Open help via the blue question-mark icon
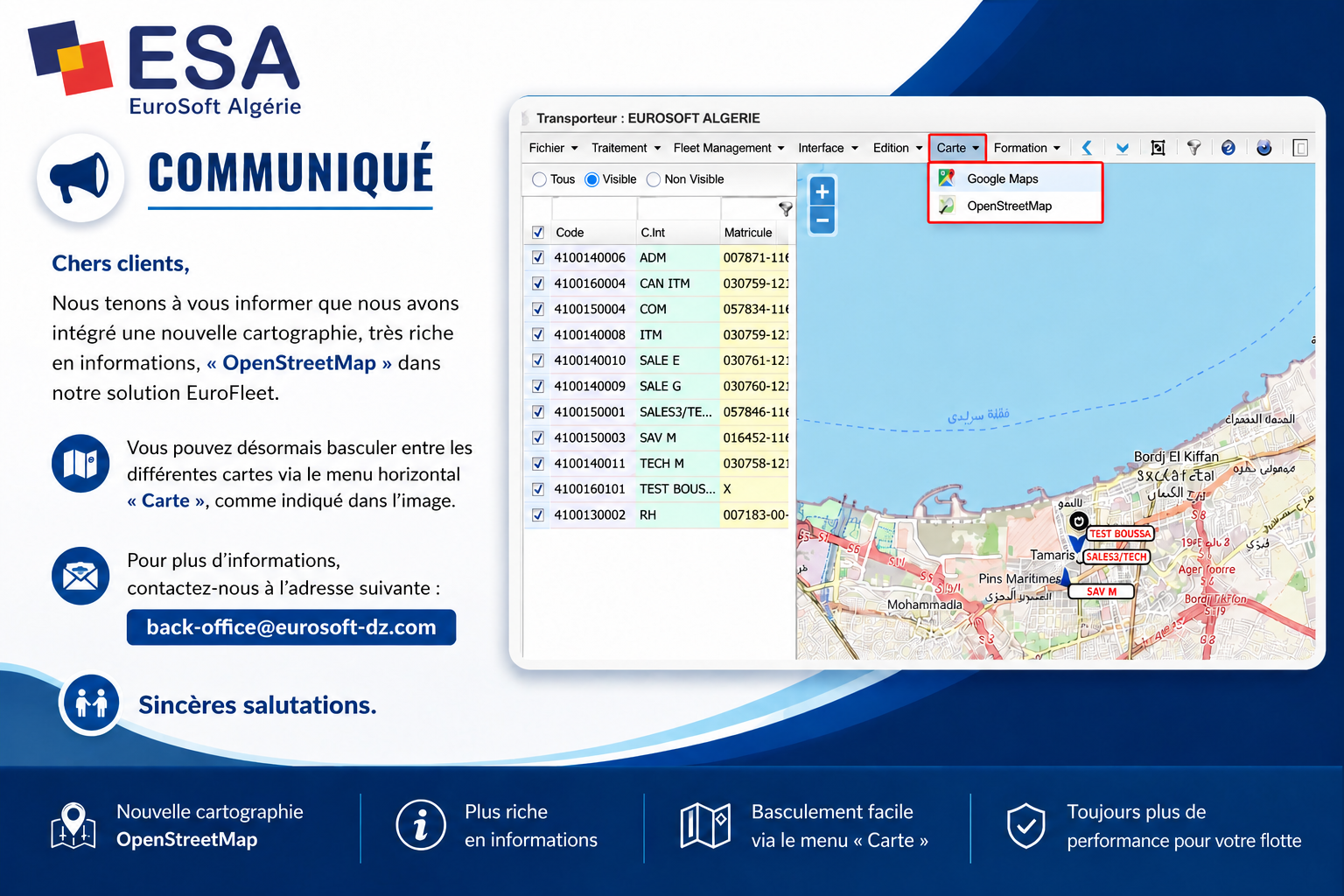The image size is (1344, 896). coord(1228,148)
